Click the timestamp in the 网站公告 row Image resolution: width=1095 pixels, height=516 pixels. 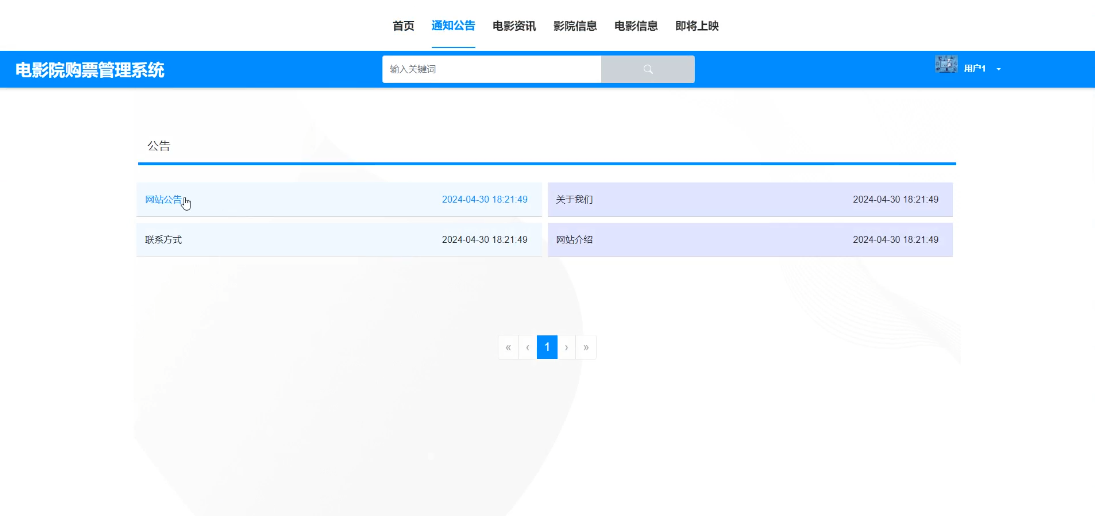coord(485,200)
